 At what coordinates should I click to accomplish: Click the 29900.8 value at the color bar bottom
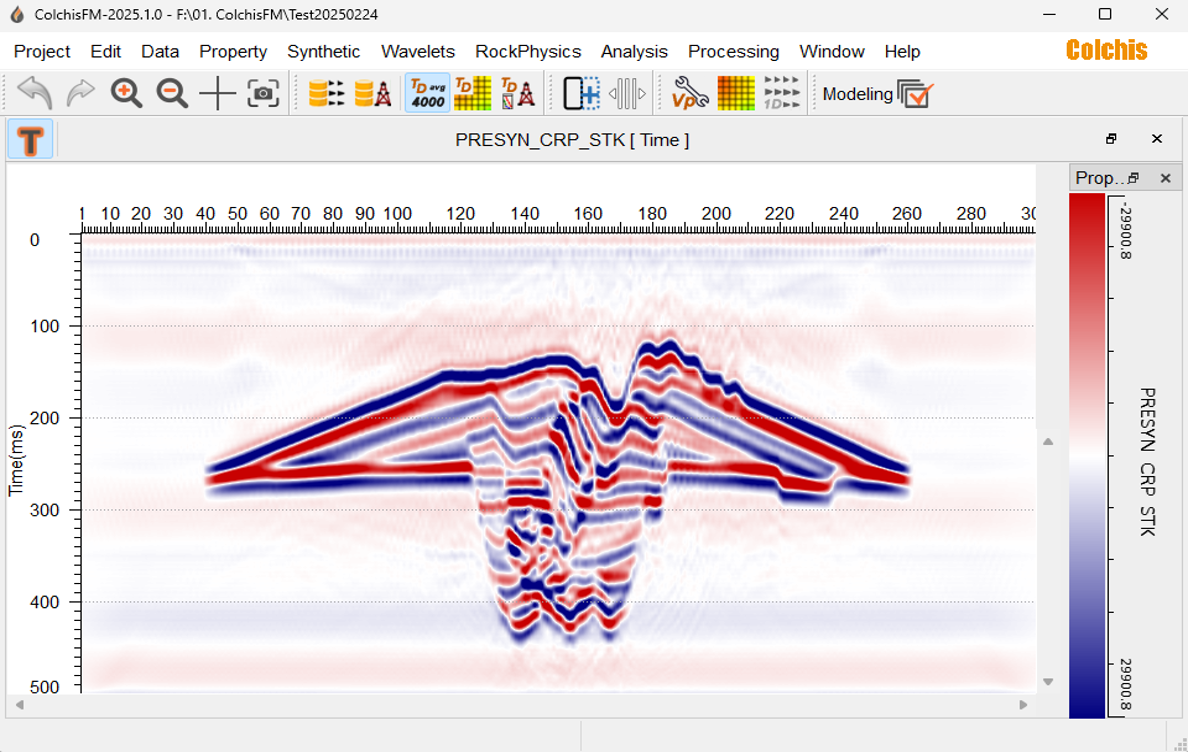click(1124, 685)
